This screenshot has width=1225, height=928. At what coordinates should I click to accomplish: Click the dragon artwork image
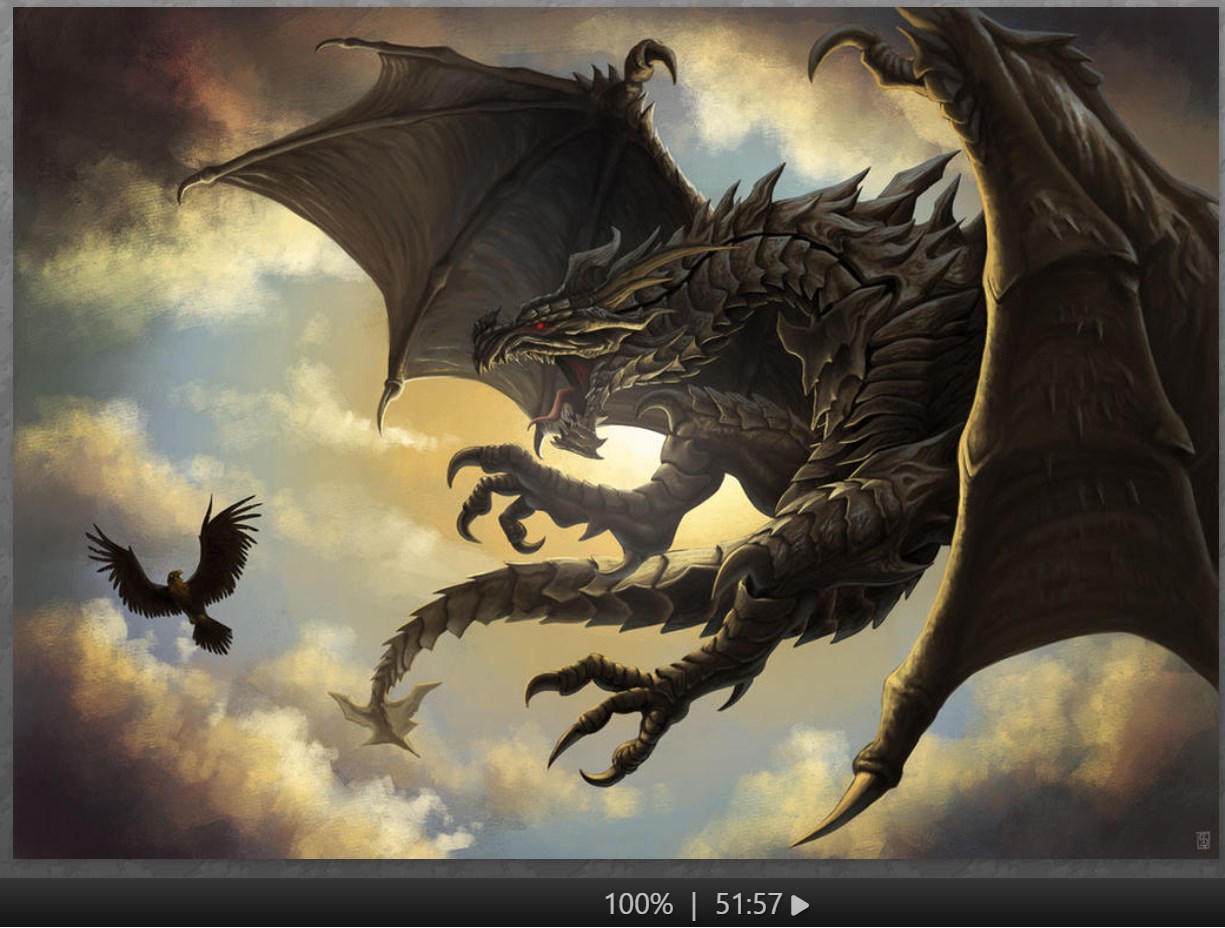617,433
